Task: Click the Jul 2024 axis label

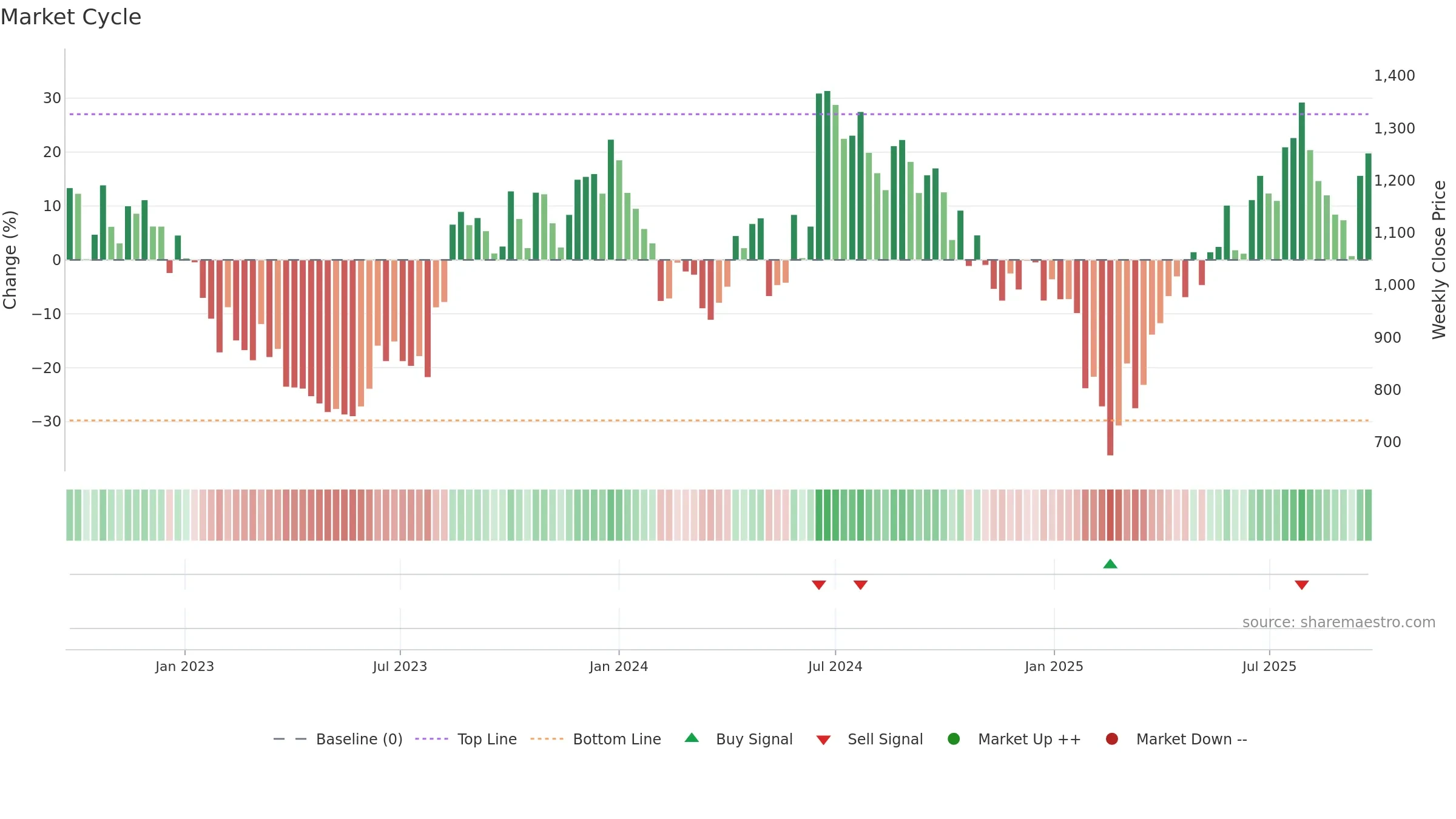Action: pyautogui.click(x=835, y=666)
